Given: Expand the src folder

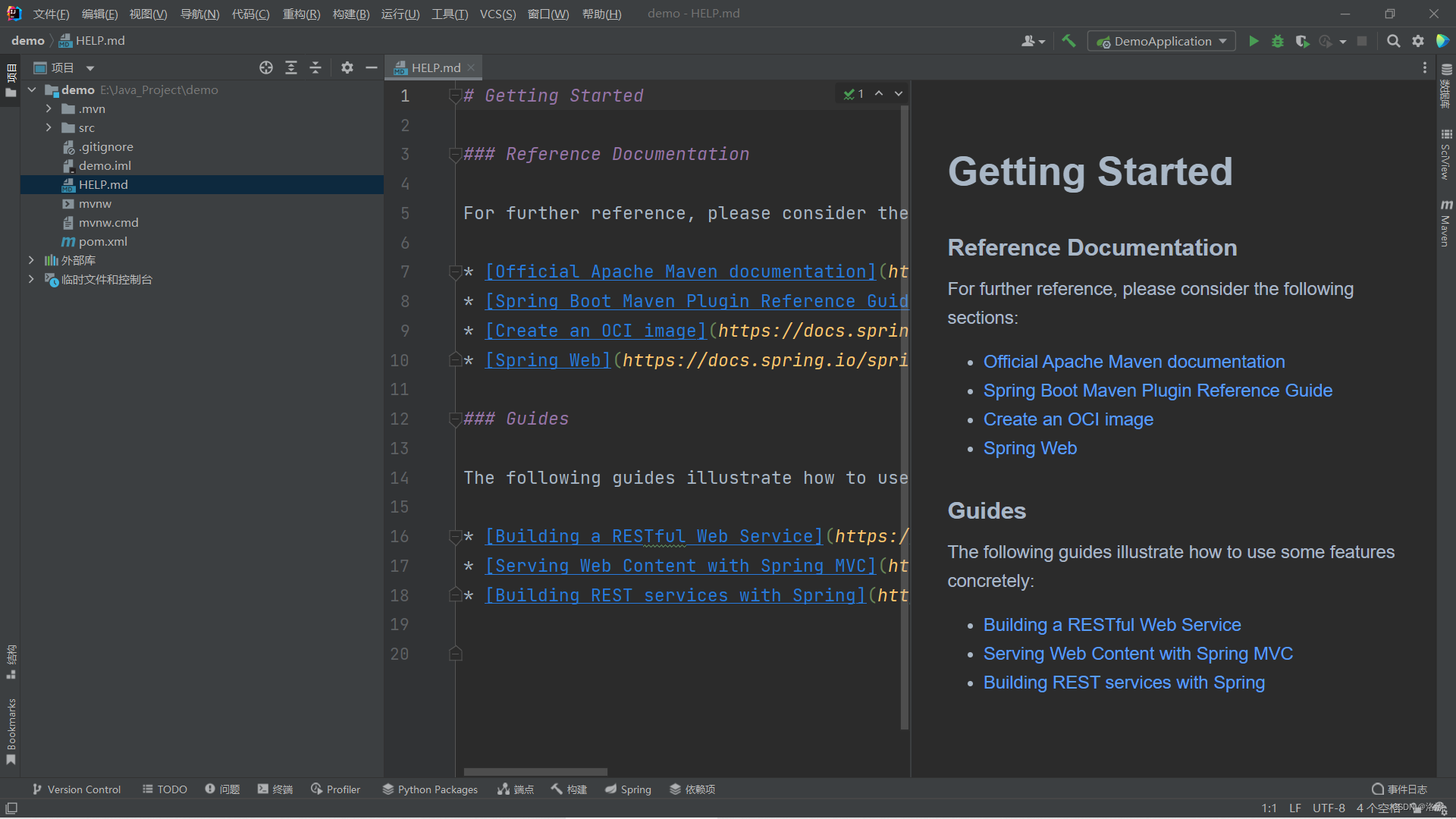Looking at the screenshot, I should click(x=49, y=127).
